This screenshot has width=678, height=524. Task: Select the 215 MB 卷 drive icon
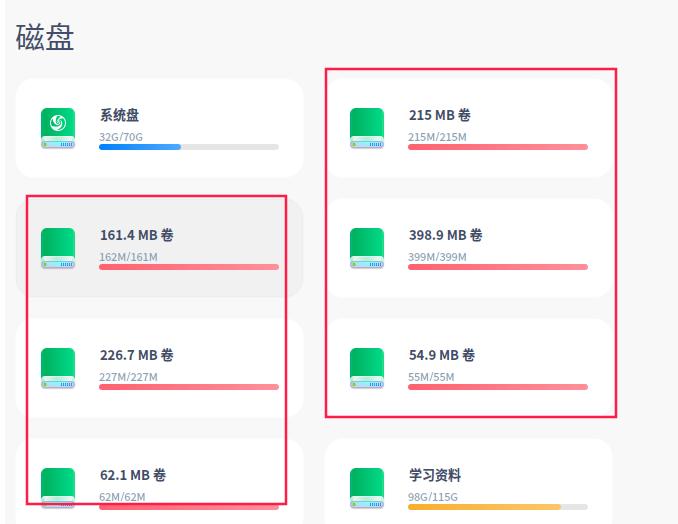(367, 128)
